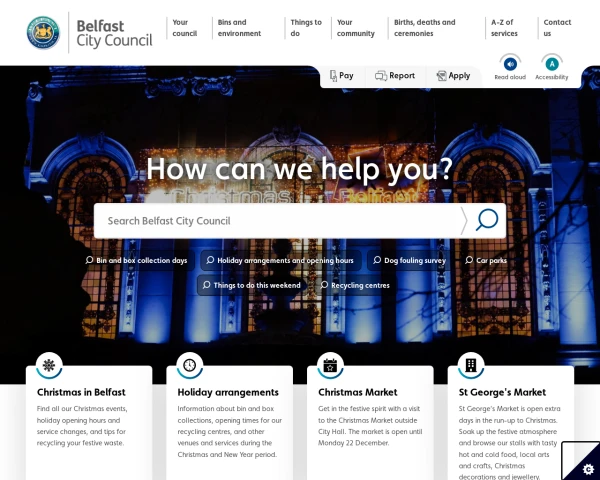The width and height of the screenshot is (600, 480).
Task: Click the Christmas in Belfast card description text
Action: pos(82,426)
